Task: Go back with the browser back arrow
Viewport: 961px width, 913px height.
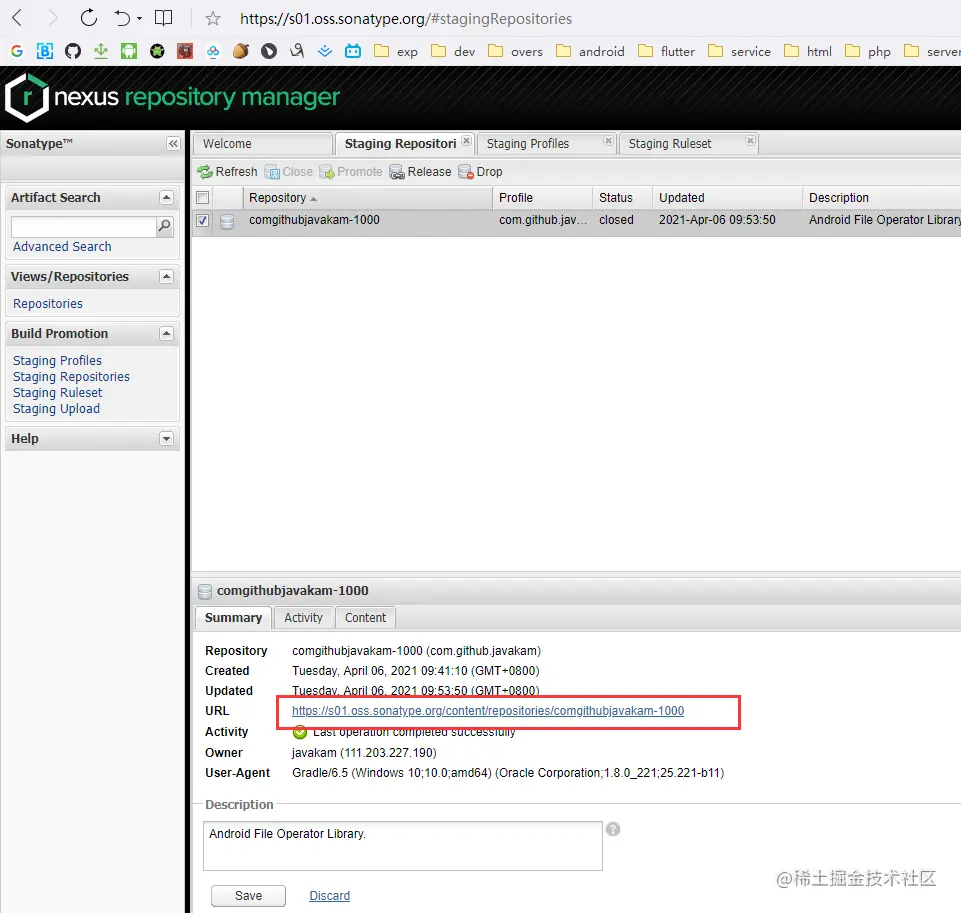Action: (x=18, y=18)
